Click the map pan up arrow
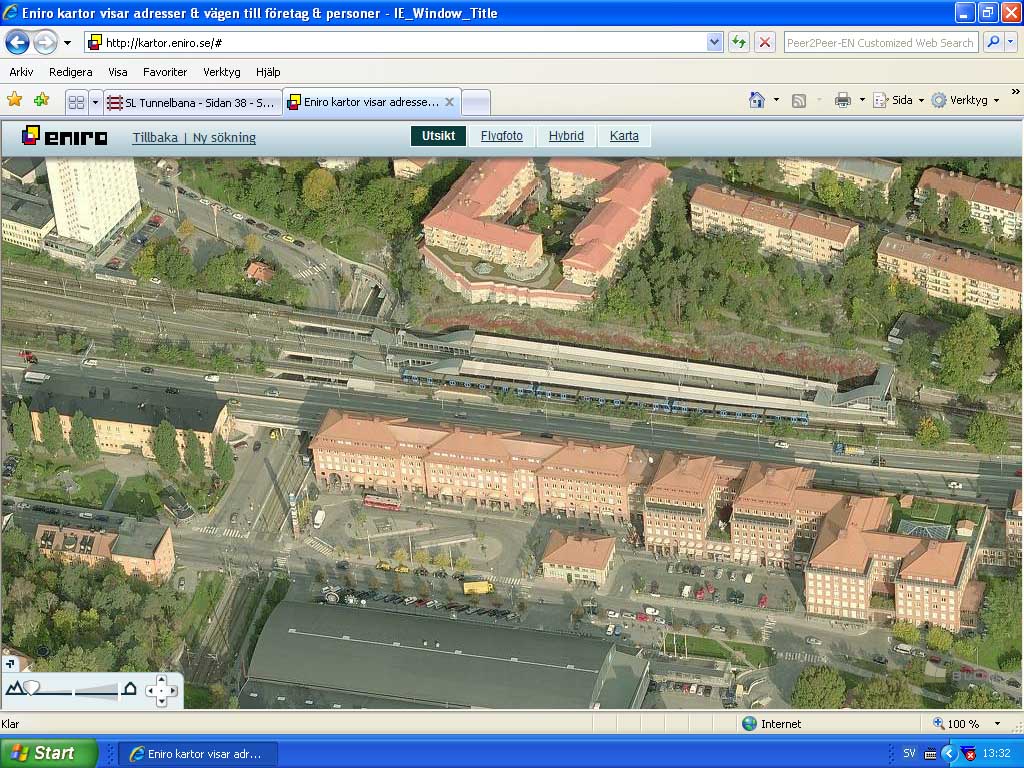This screenshot has width=1024, height=768. [161, 680]
